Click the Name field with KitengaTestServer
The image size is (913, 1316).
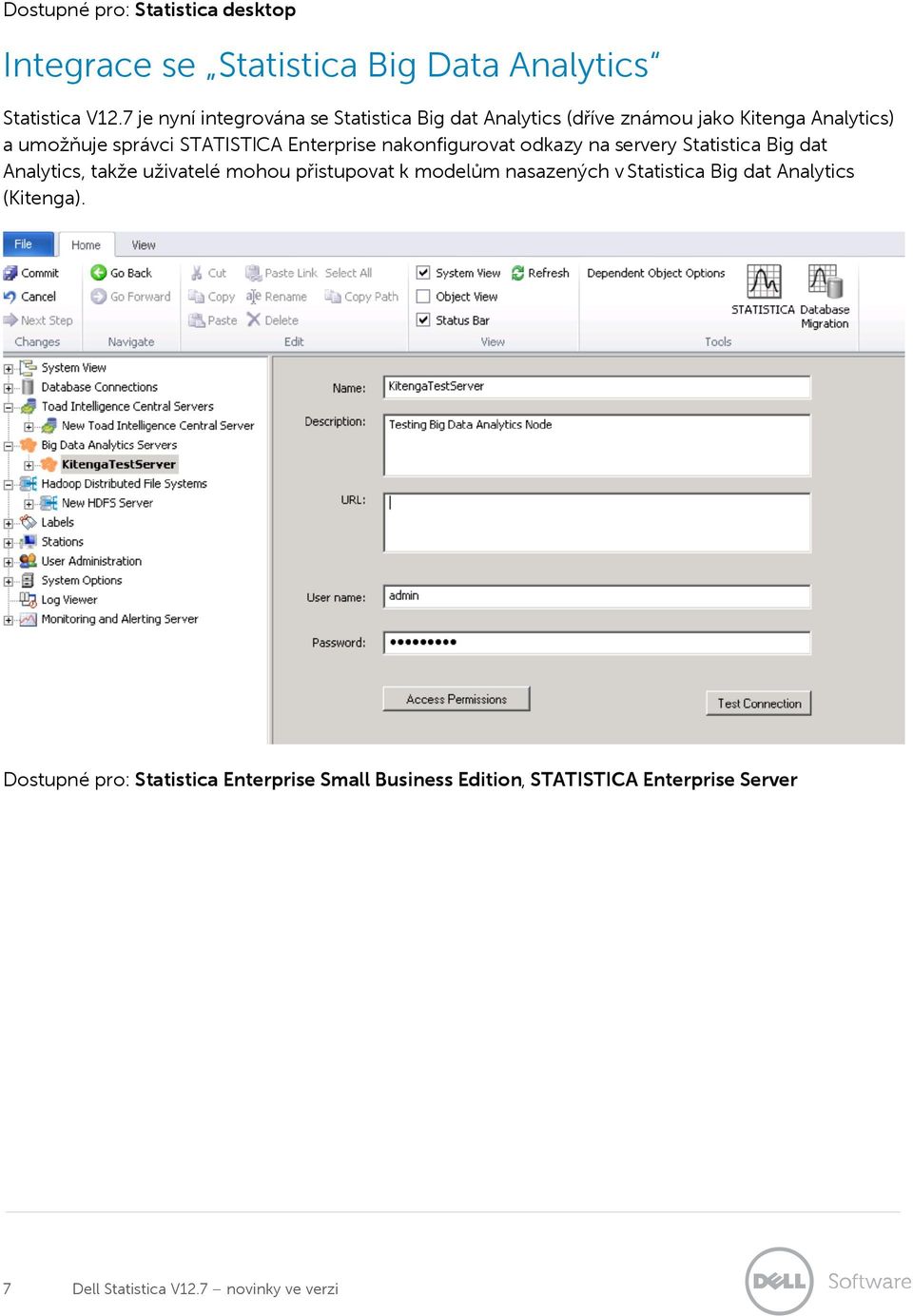597,387
